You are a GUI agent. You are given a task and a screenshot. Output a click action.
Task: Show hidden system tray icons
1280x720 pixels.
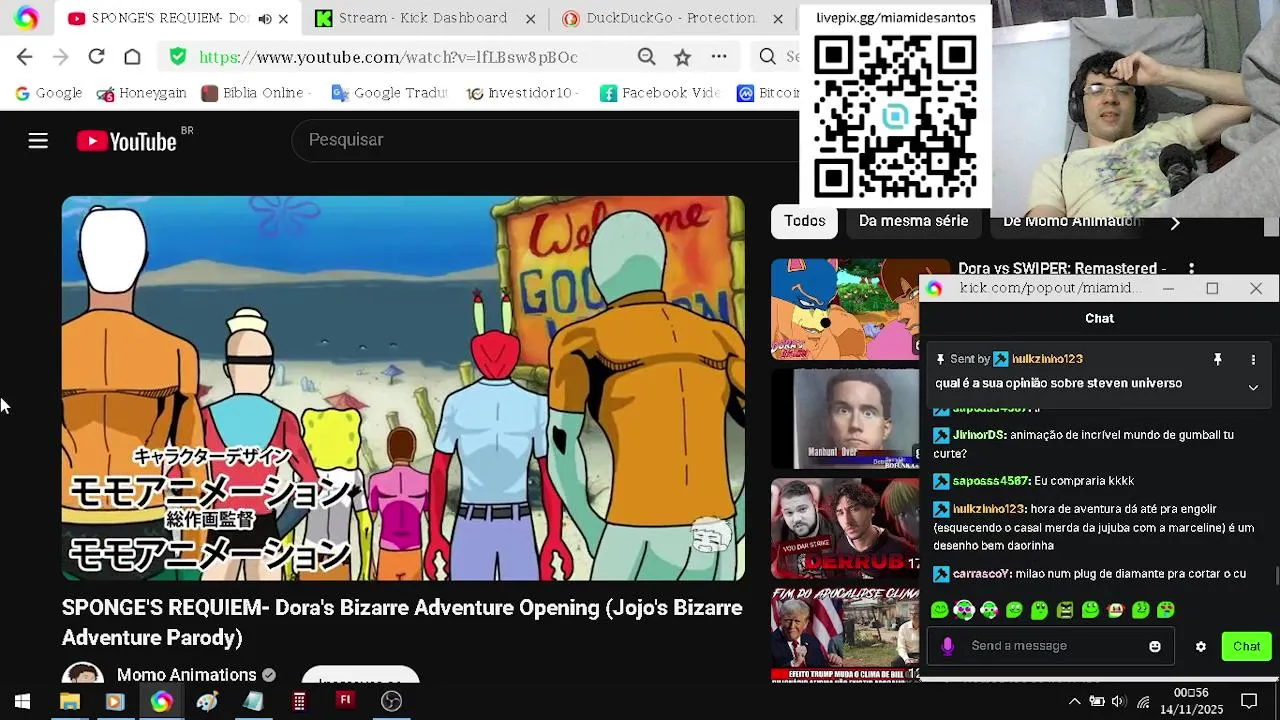(x=1074, y=701)
